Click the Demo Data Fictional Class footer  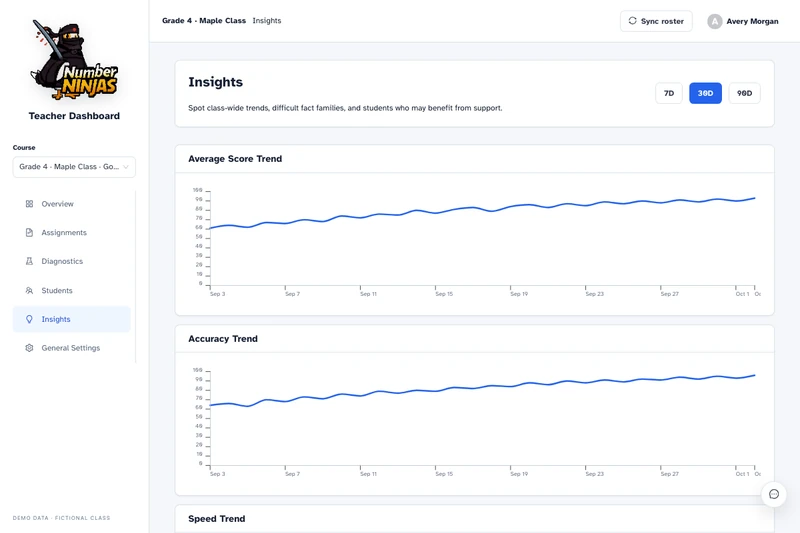pos(61,518)
